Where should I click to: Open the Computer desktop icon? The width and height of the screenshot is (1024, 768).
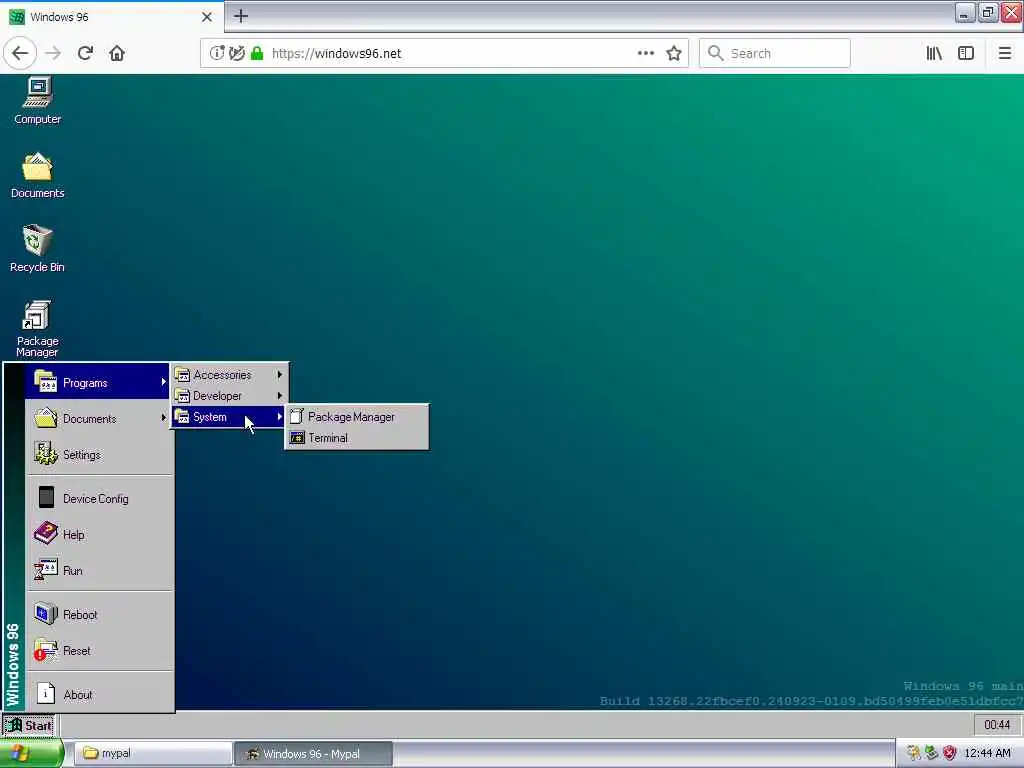(37, 101)
